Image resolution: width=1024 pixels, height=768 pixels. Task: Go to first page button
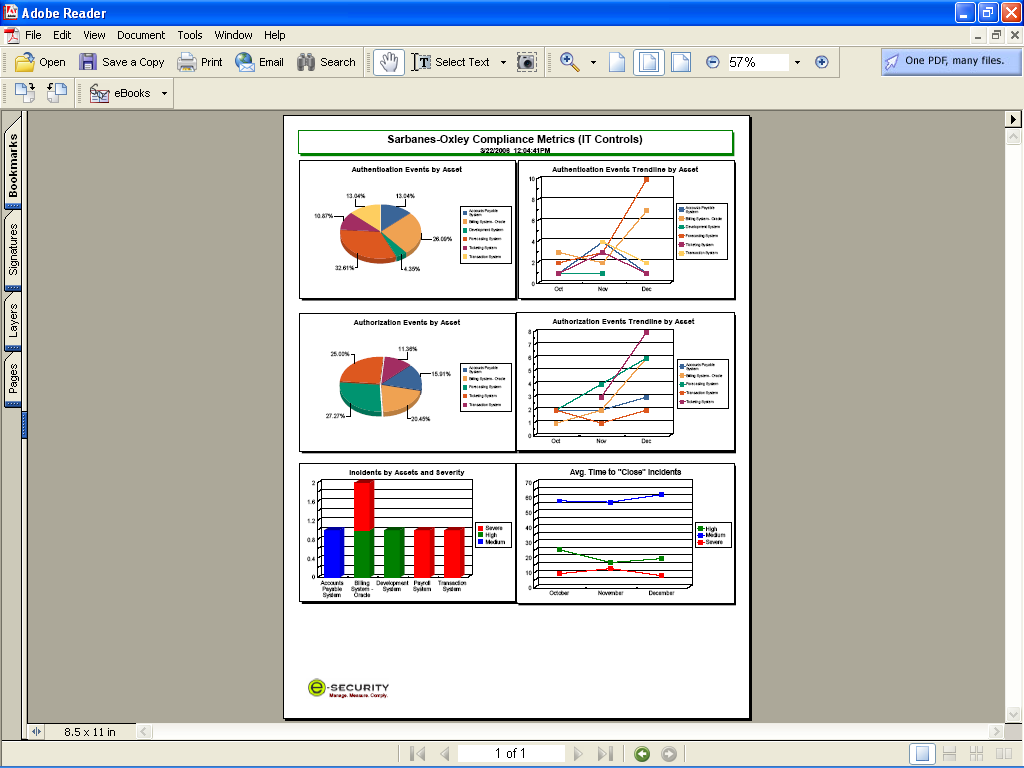click(417, 754)
